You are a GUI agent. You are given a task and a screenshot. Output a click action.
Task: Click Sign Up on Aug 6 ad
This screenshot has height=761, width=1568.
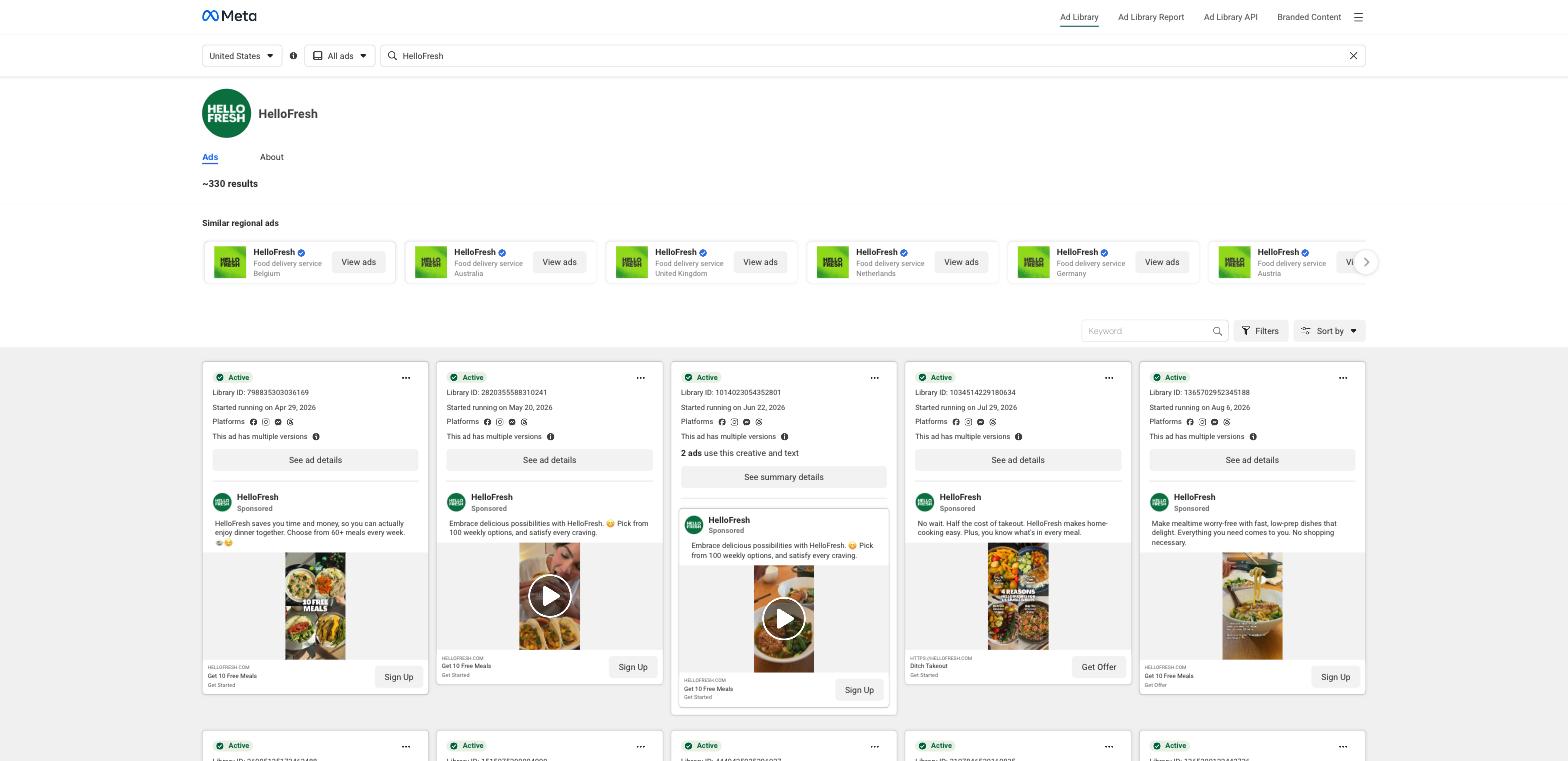click(1335, 677)
